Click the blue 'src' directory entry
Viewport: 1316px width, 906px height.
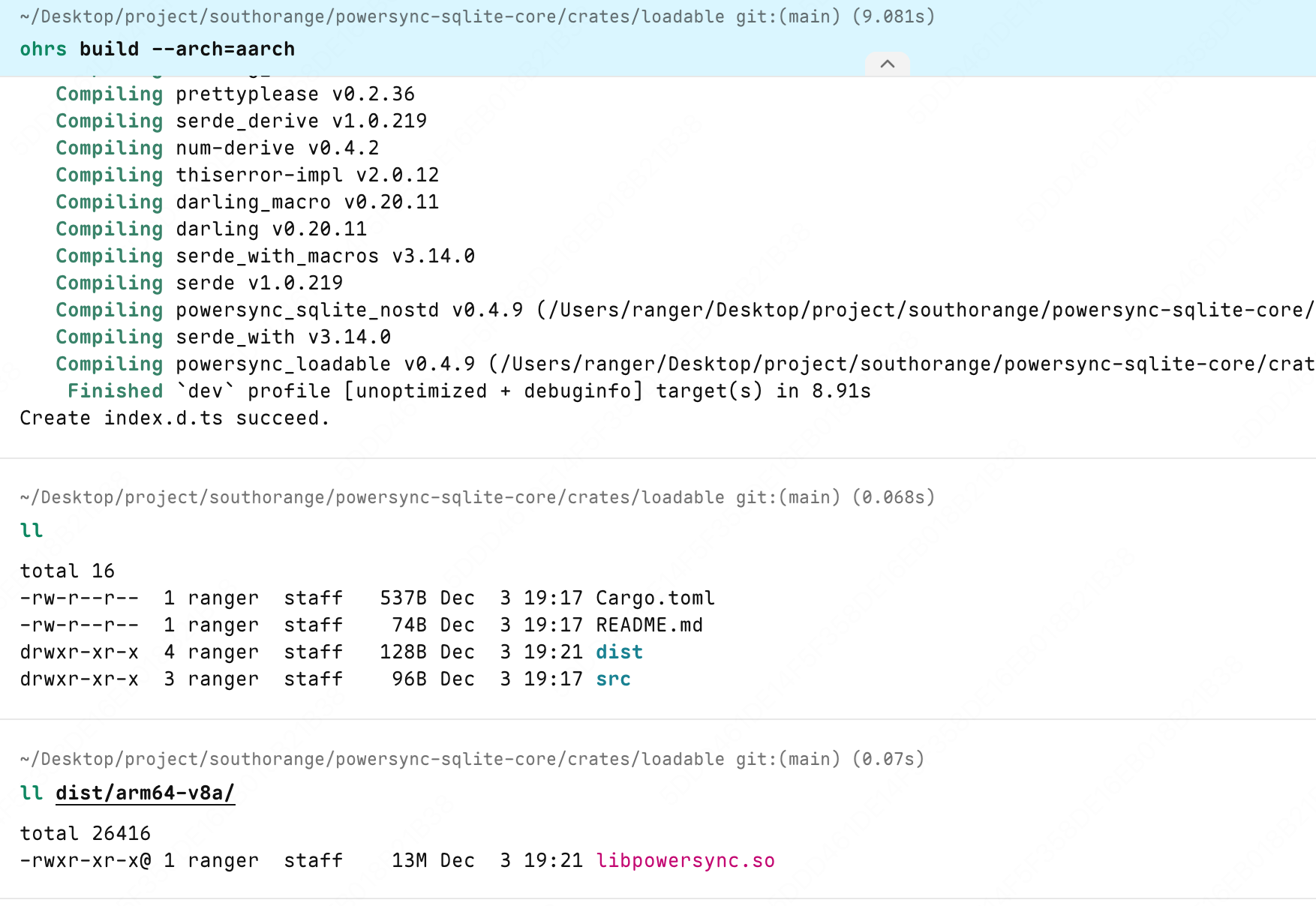[613, 679]
